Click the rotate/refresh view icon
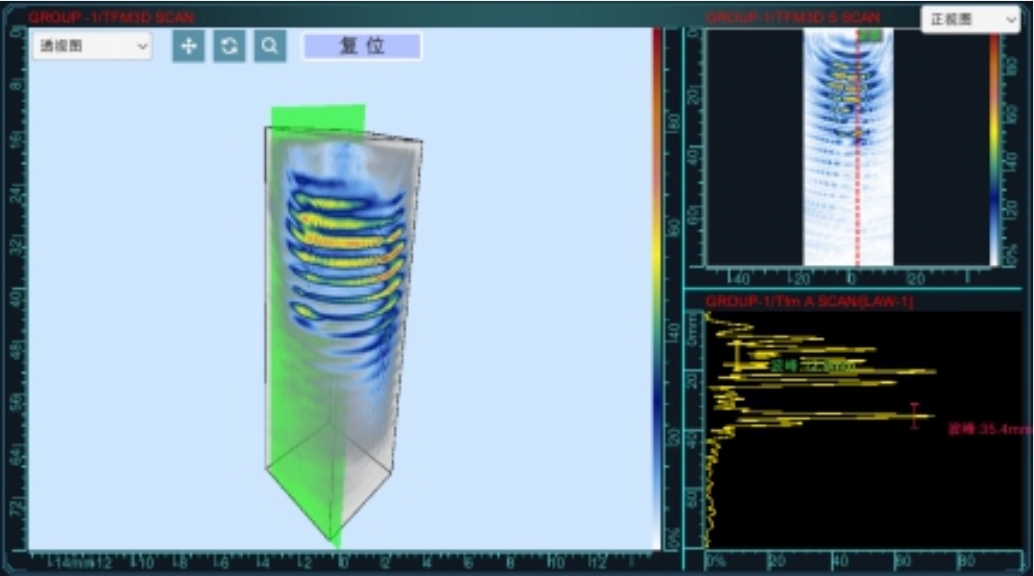Screen dimensions: 1034x576 click(229, 46)
